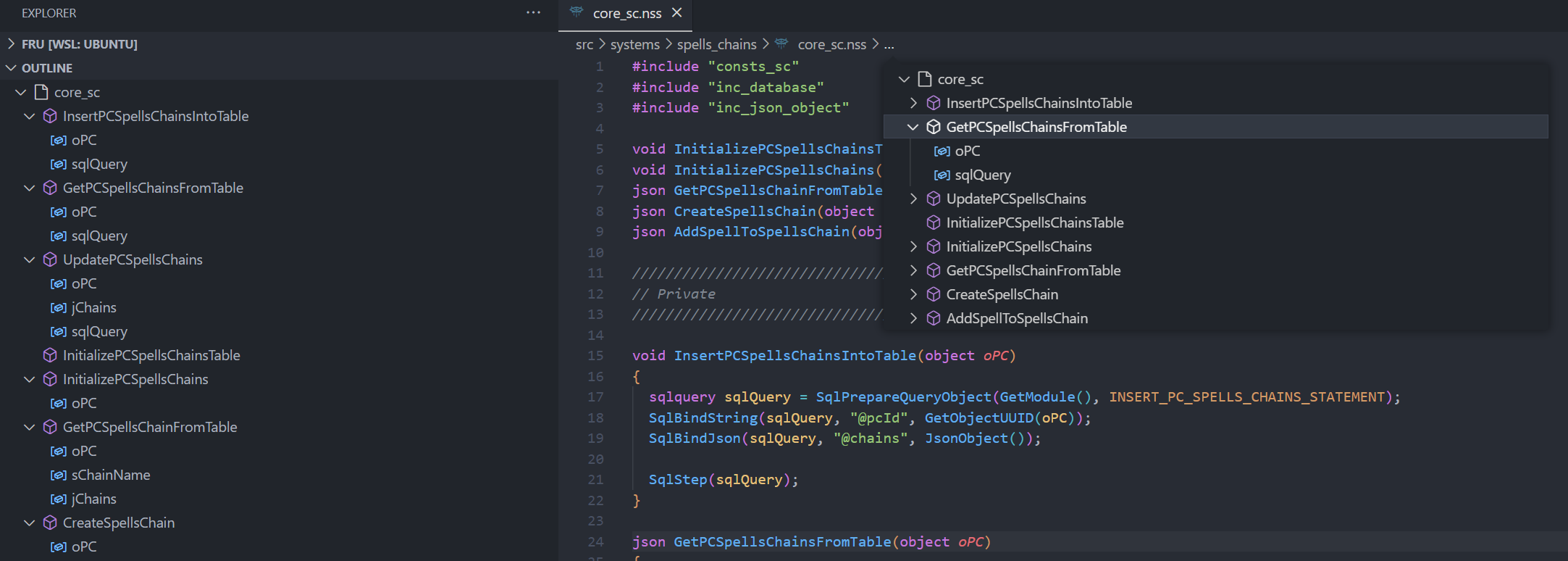The image size is (1568, 561).
Task: Expand GetPCSpellsChainFromTable in breadcrumb dropdown
Action: pos(913,270)
